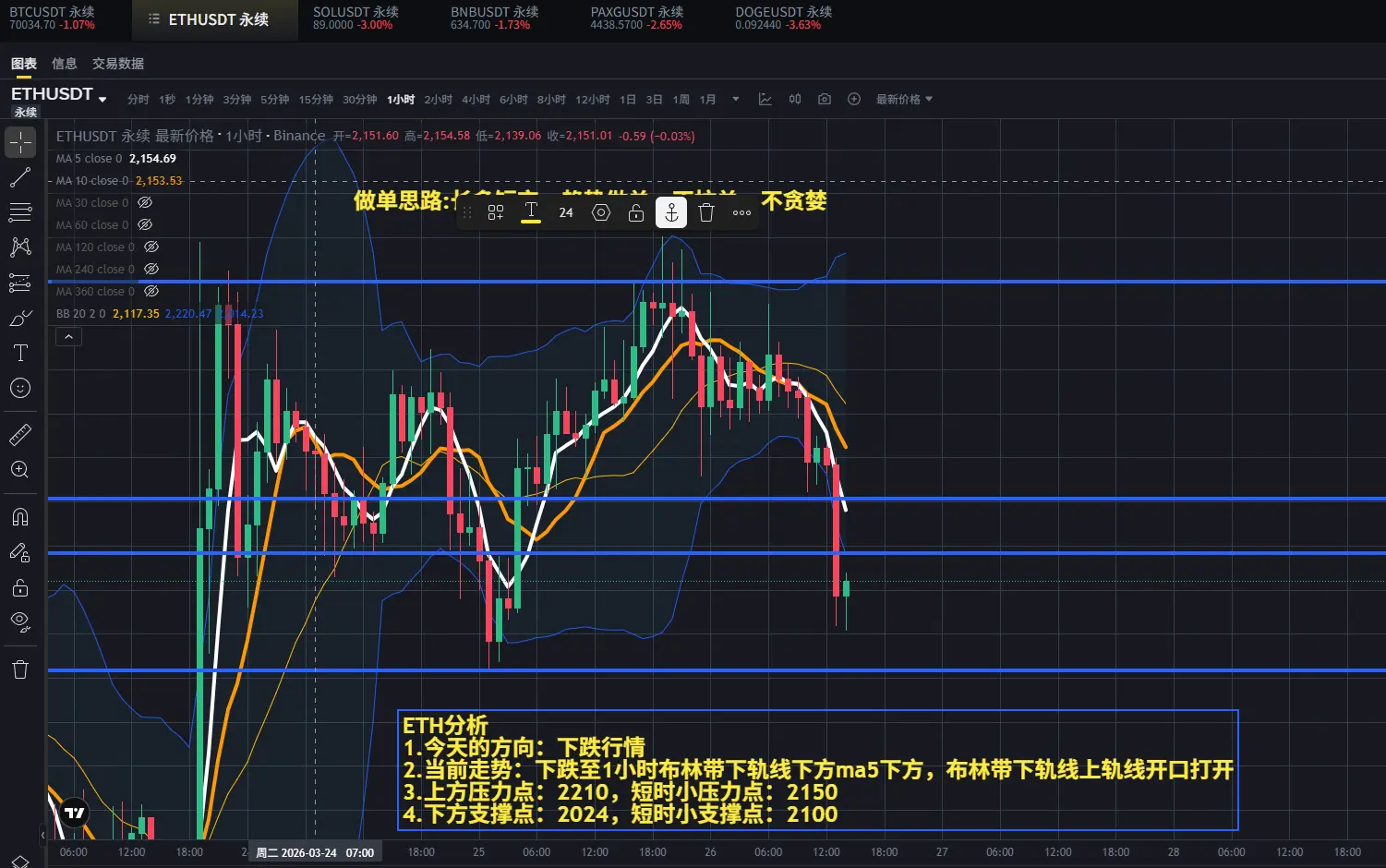Select the ETH分析 text box annotation
This screenshot has width=1386, height=868.
(x=817, y=770)
